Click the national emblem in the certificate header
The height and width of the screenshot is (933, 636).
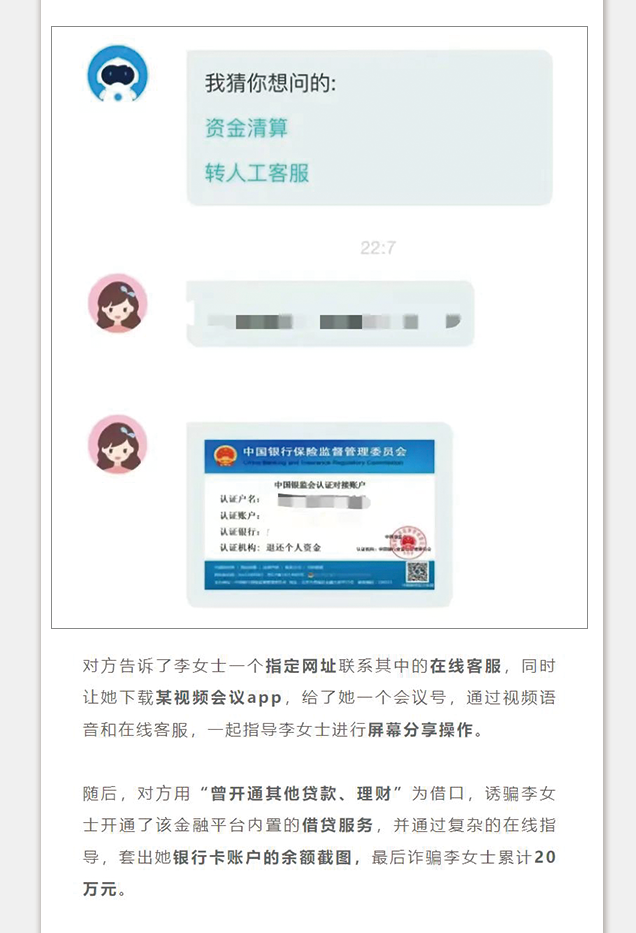click(x=224, y=456)
